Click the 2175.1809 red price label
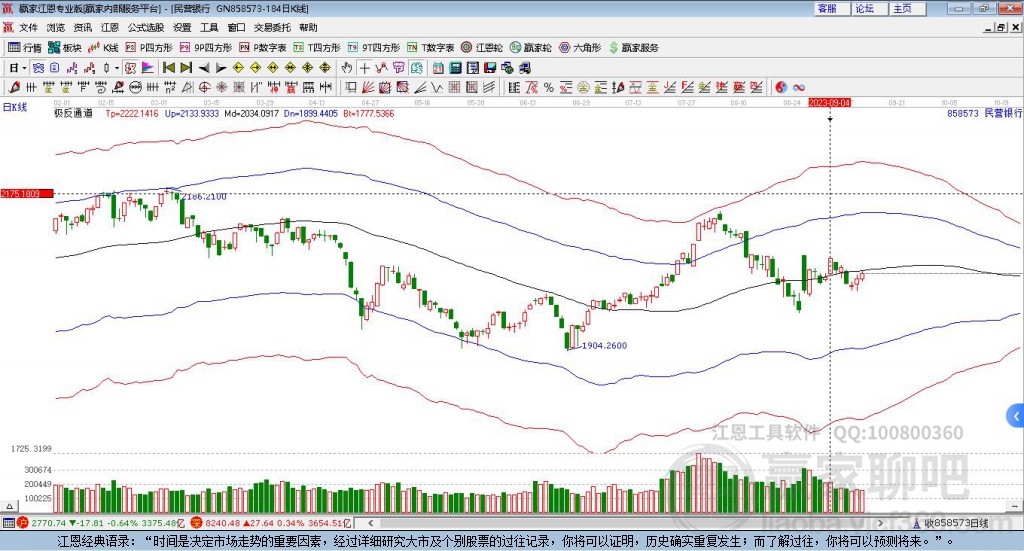This screenshot has width=1024, height=551. click(x=26, y=194)
